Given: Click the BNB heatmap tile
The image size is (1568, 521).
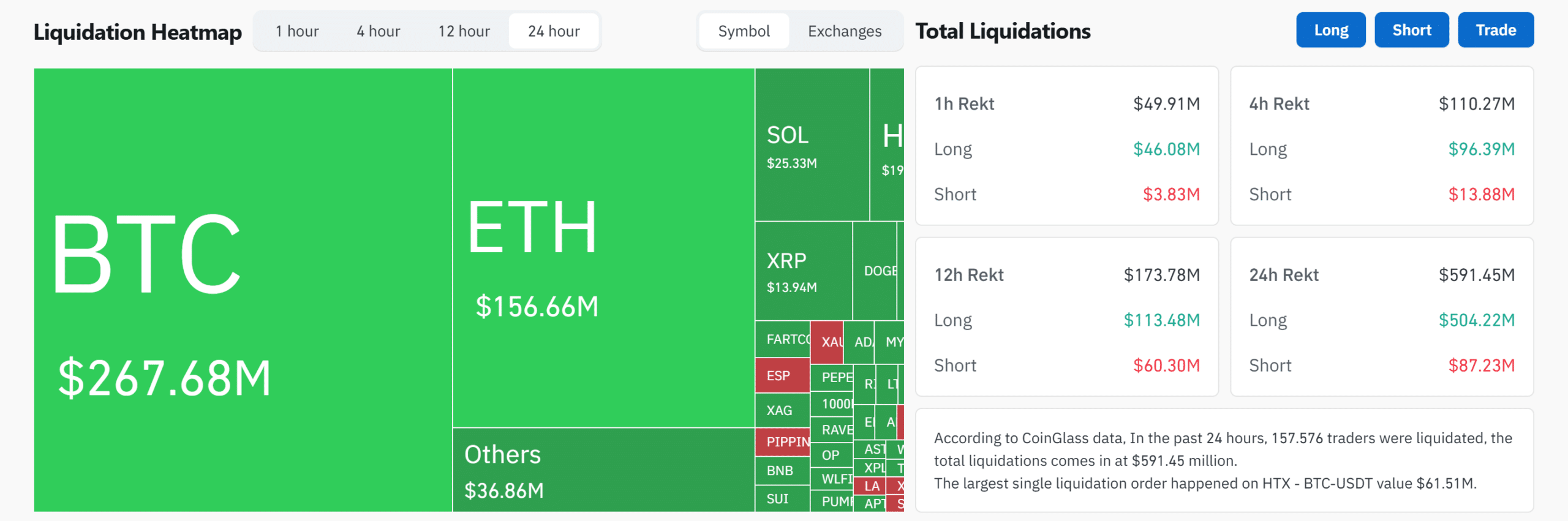Looking at the screenshot, I should pos(783,471).
